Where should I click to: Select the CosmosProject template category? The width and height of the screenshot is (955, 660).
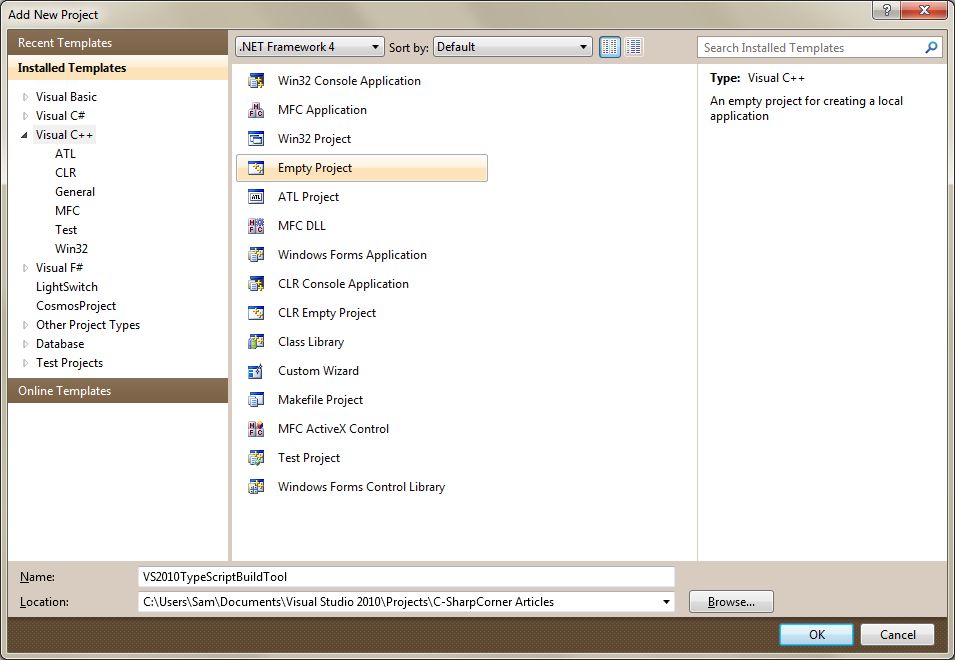[x=76, y=306]
